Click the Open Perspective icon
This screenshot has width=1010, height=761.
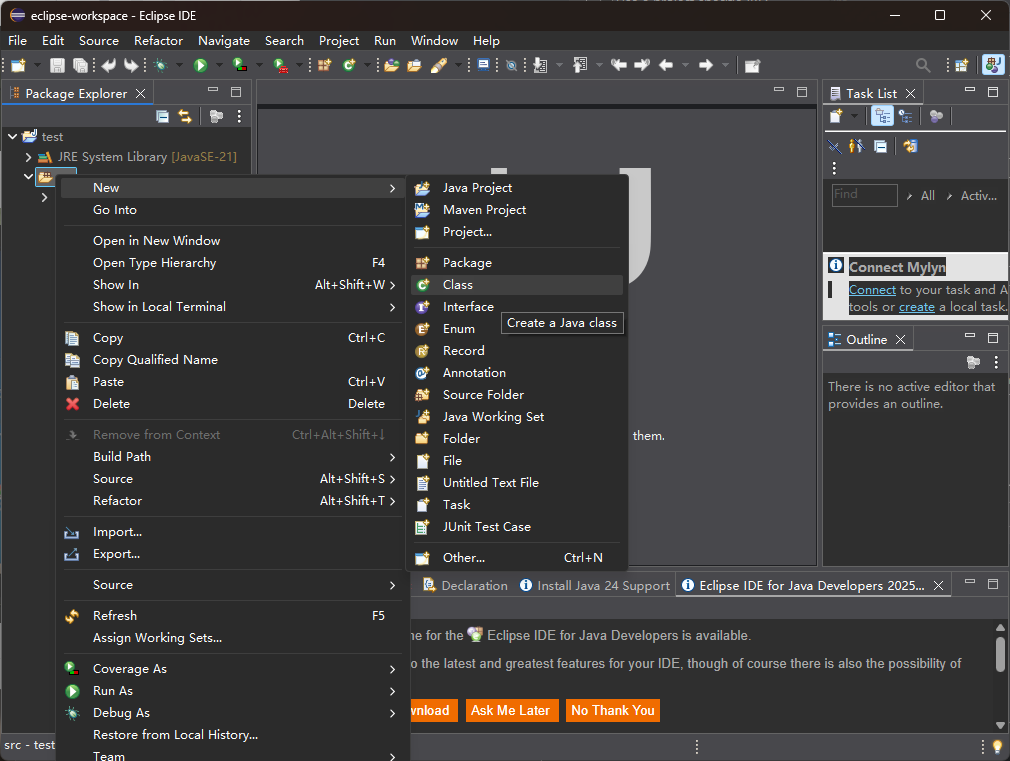click(x=962, y=65)
